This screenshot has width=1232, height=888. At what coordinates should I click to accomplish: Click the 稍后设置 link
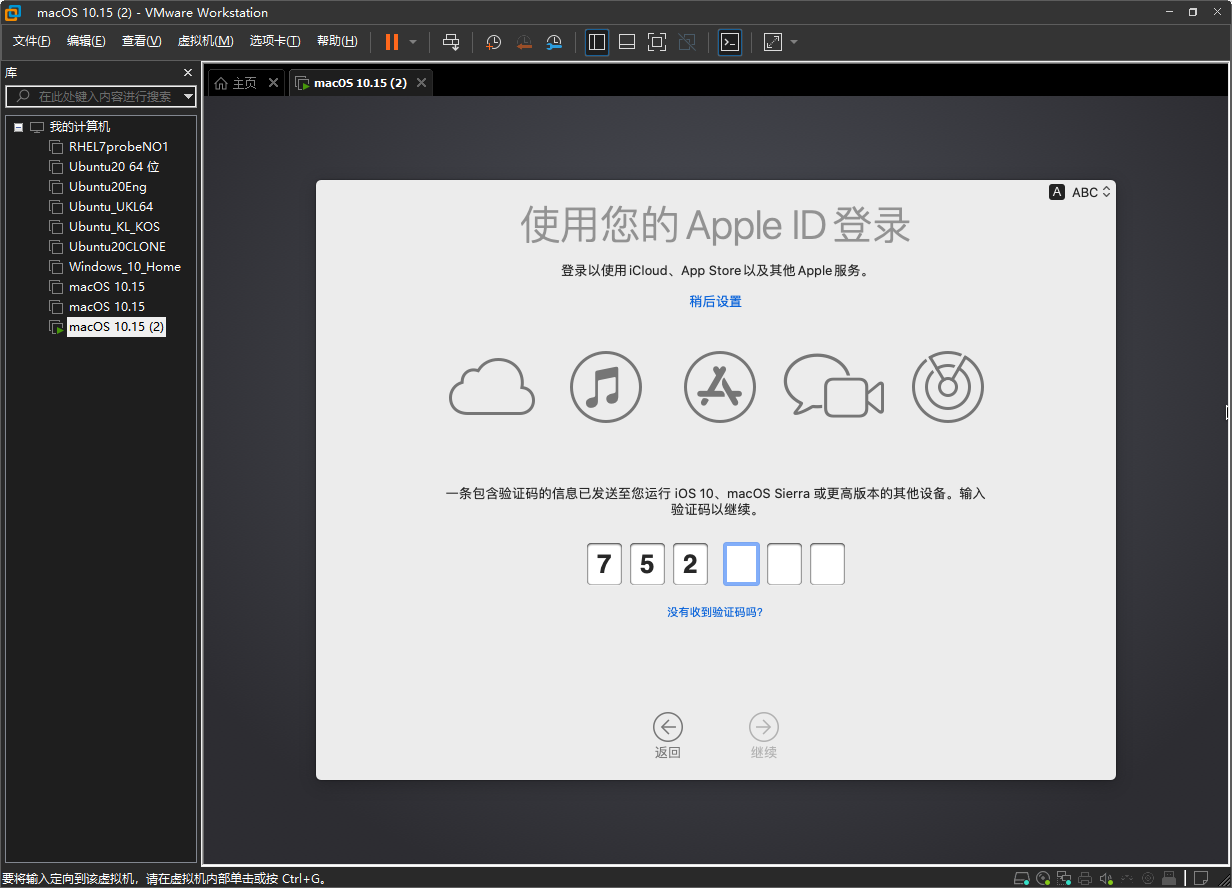click(715, 300)
